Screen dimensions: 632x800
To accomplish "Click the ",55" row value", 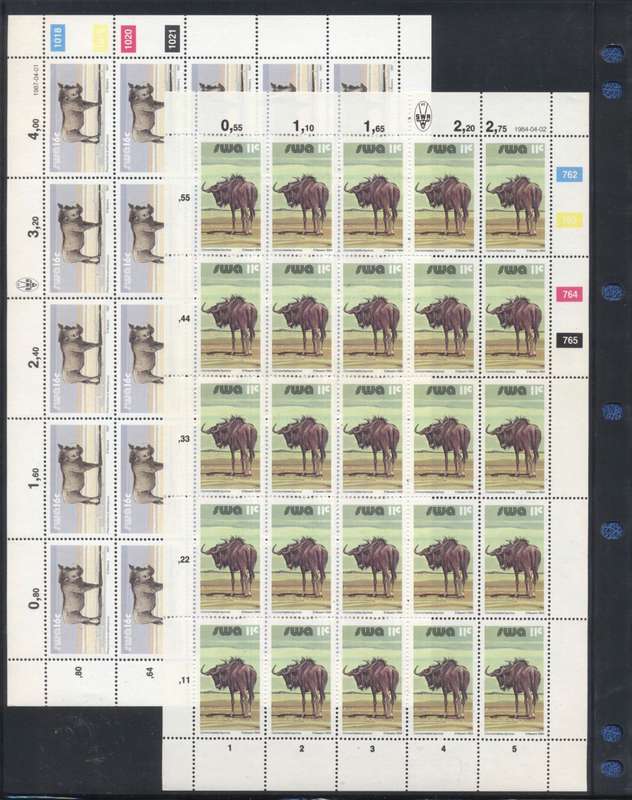I will (x=184, y=197).
